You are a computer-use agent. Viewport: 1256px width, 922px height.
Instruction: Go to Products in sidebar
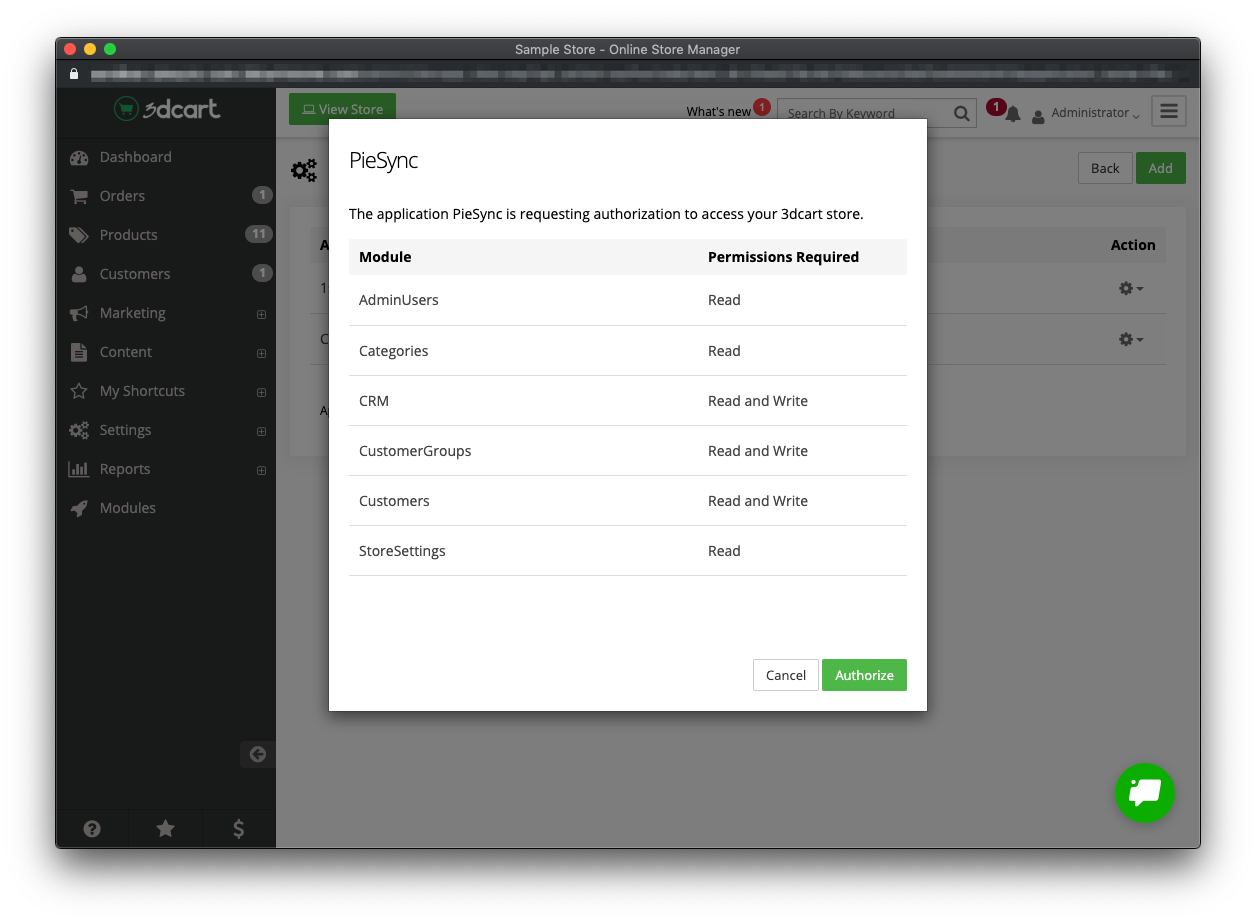tap(128, 235)
